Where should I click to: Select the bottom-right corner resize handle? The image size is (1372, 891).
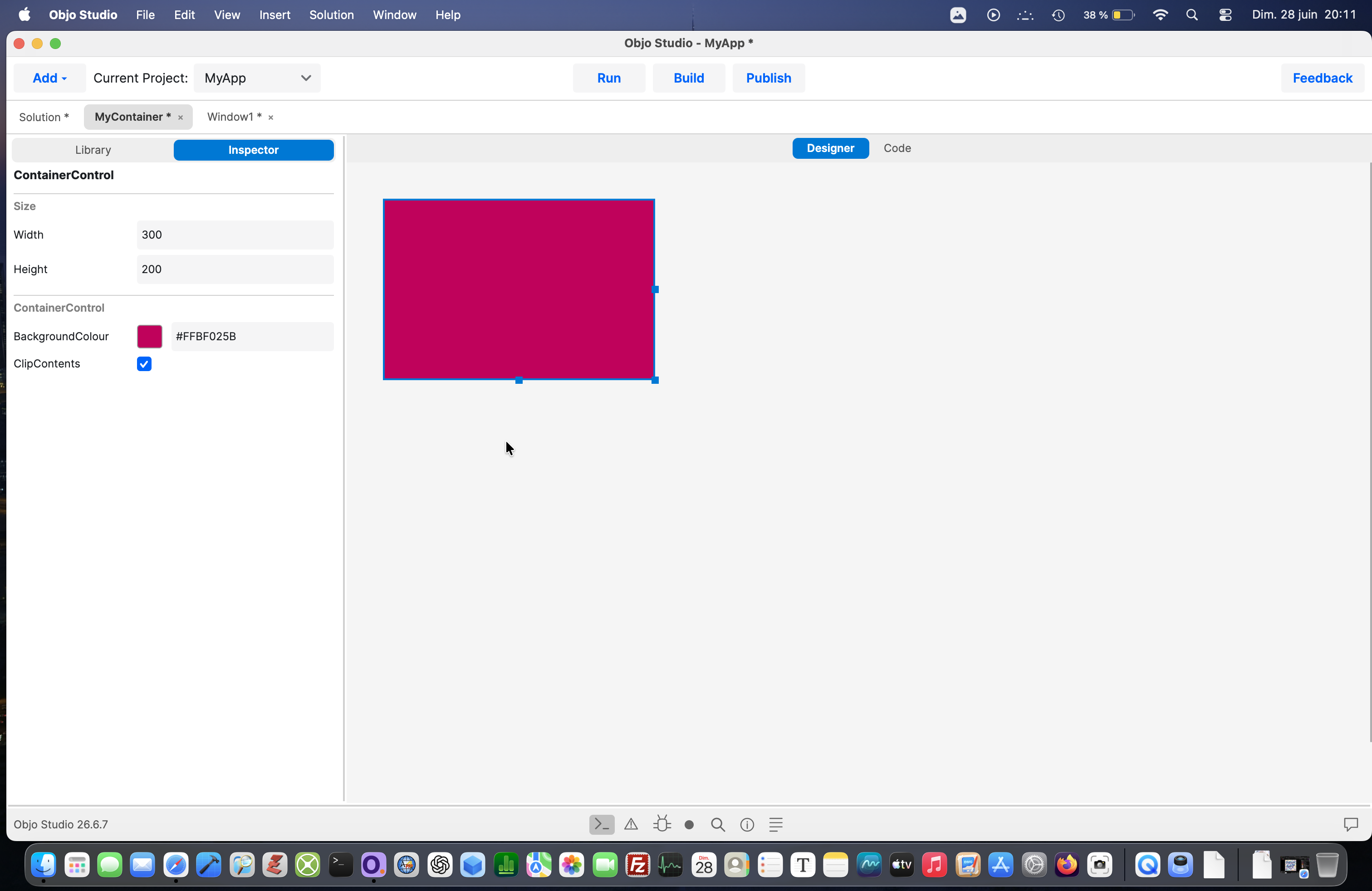click(655, 380)
